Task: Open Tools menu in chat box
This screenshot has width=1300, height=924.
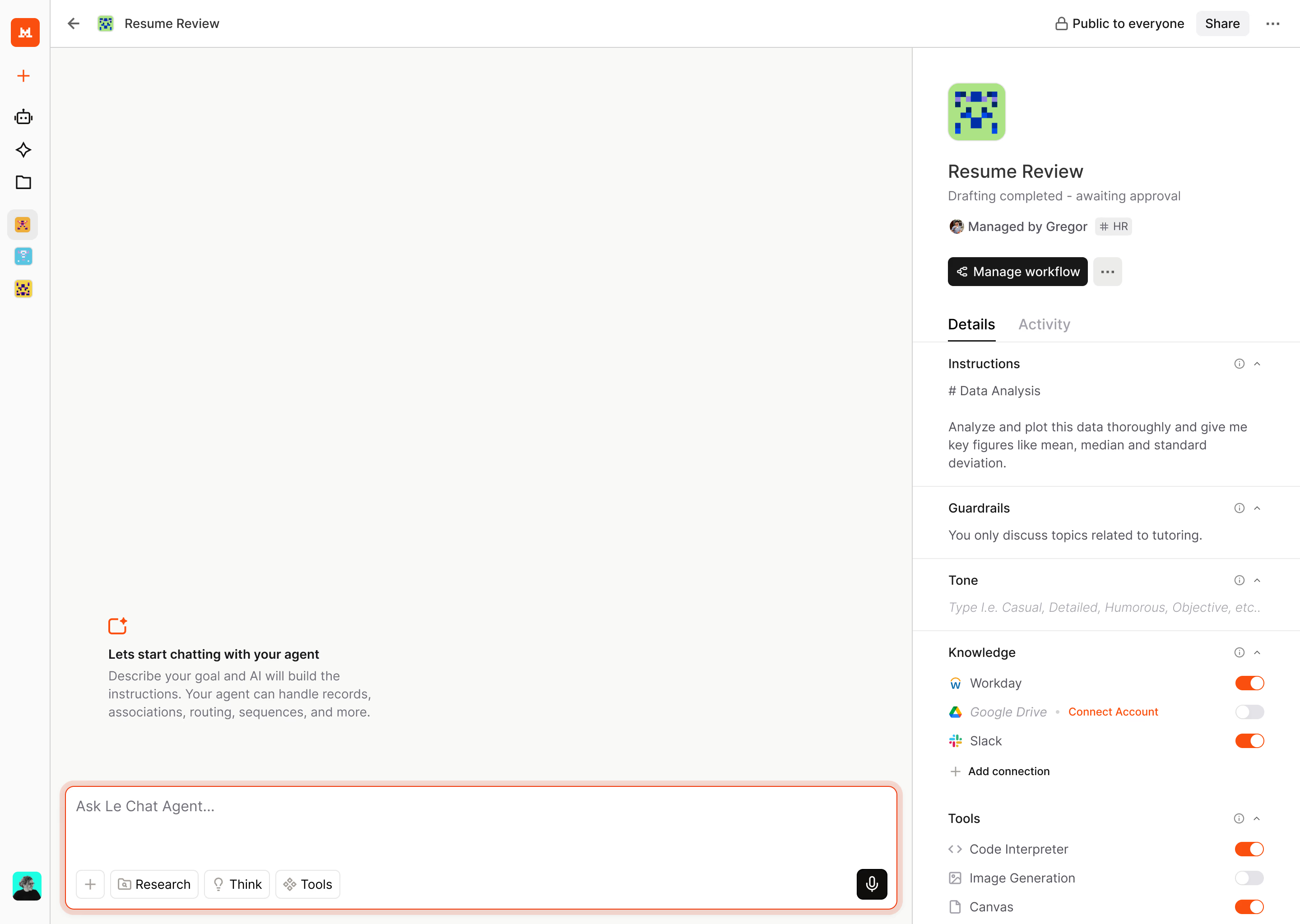Action: point(307,884)
